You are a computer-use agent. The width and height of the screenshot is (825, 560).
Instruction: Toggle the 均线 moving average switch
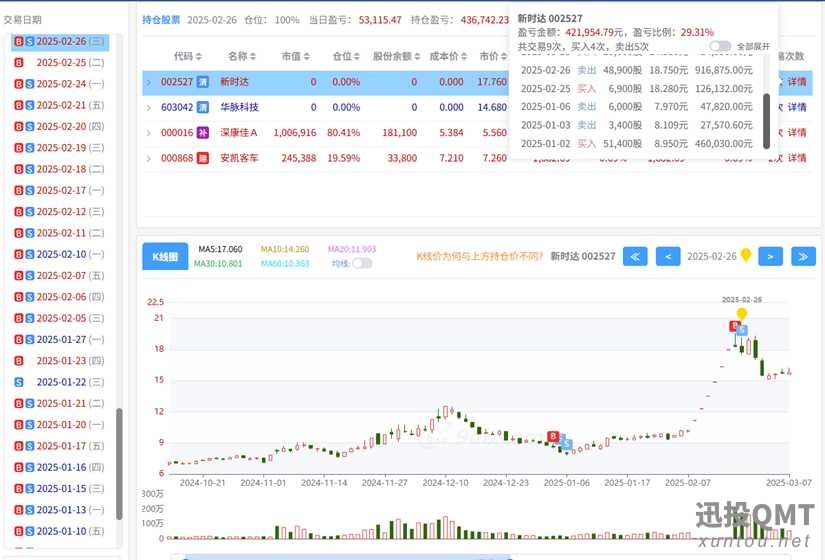pos(362,263)
